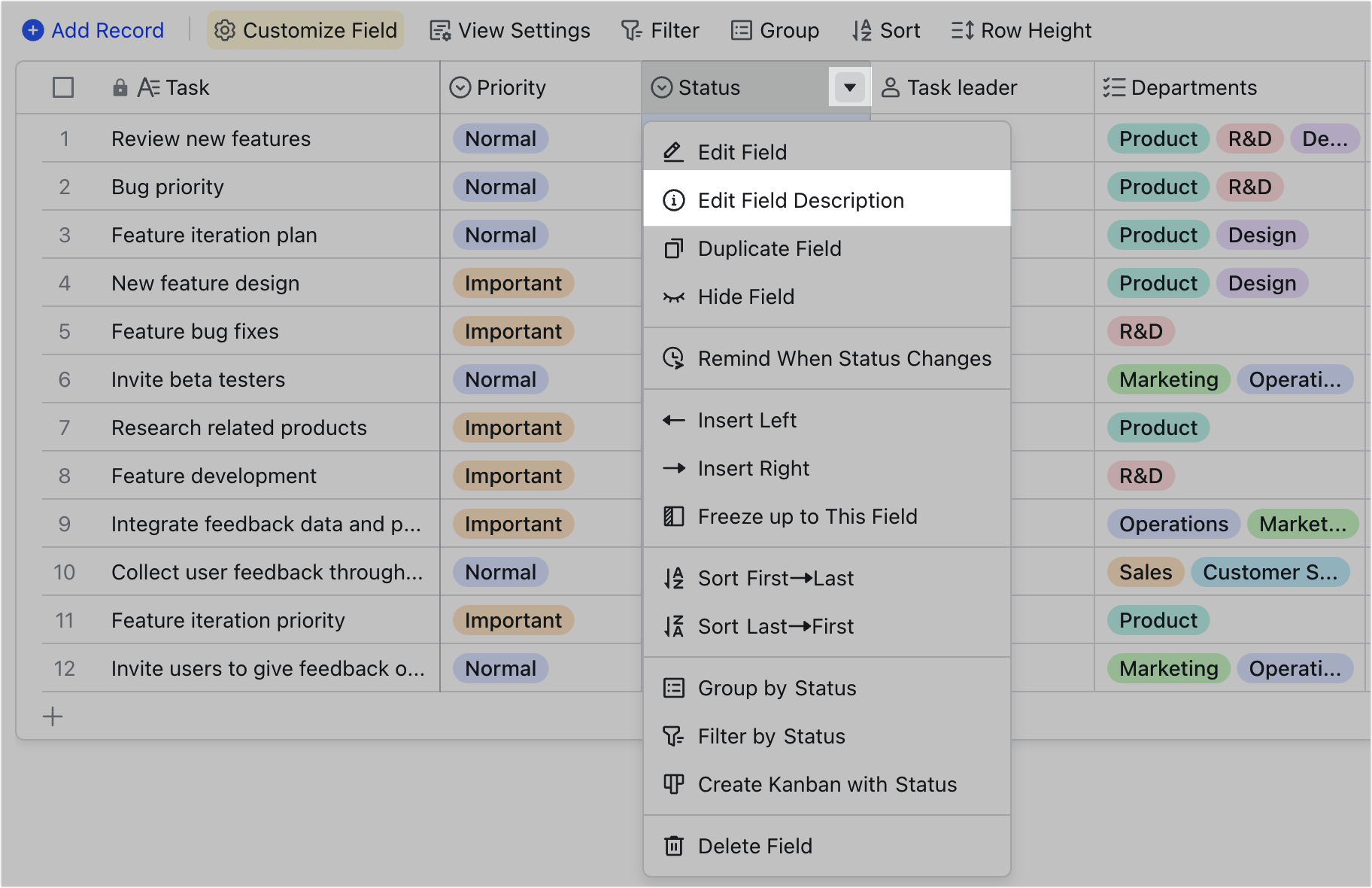Select the Edit Field pencil icon
The image size is (1372, 888).
673,151
